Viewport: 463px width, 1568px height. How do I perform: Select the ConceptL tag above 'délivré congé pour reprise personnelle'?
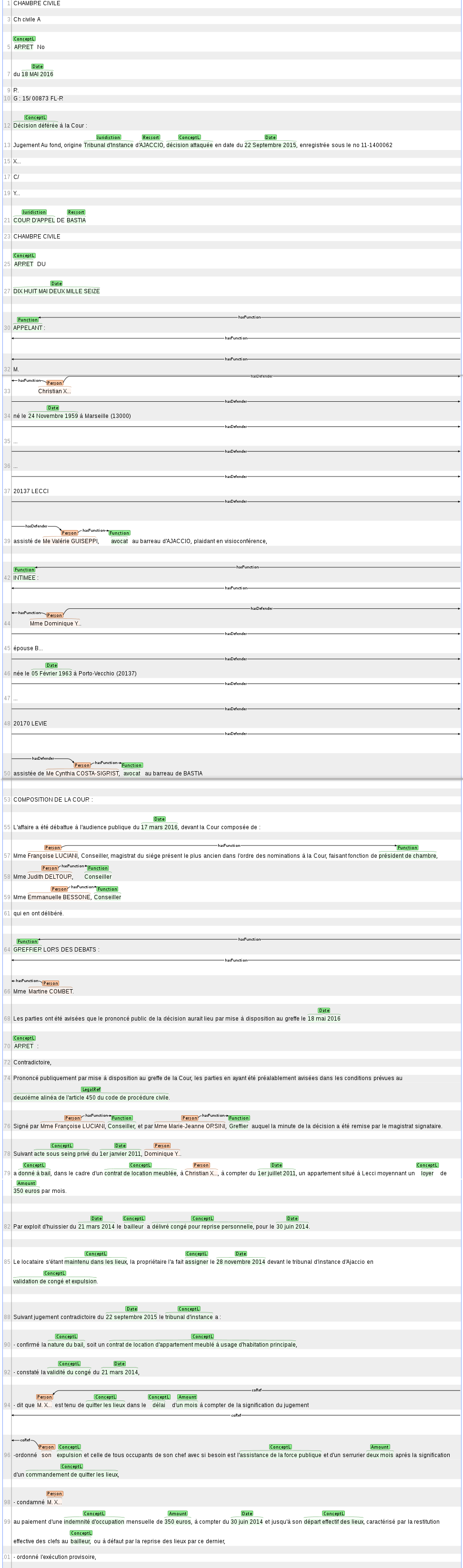202,1219
